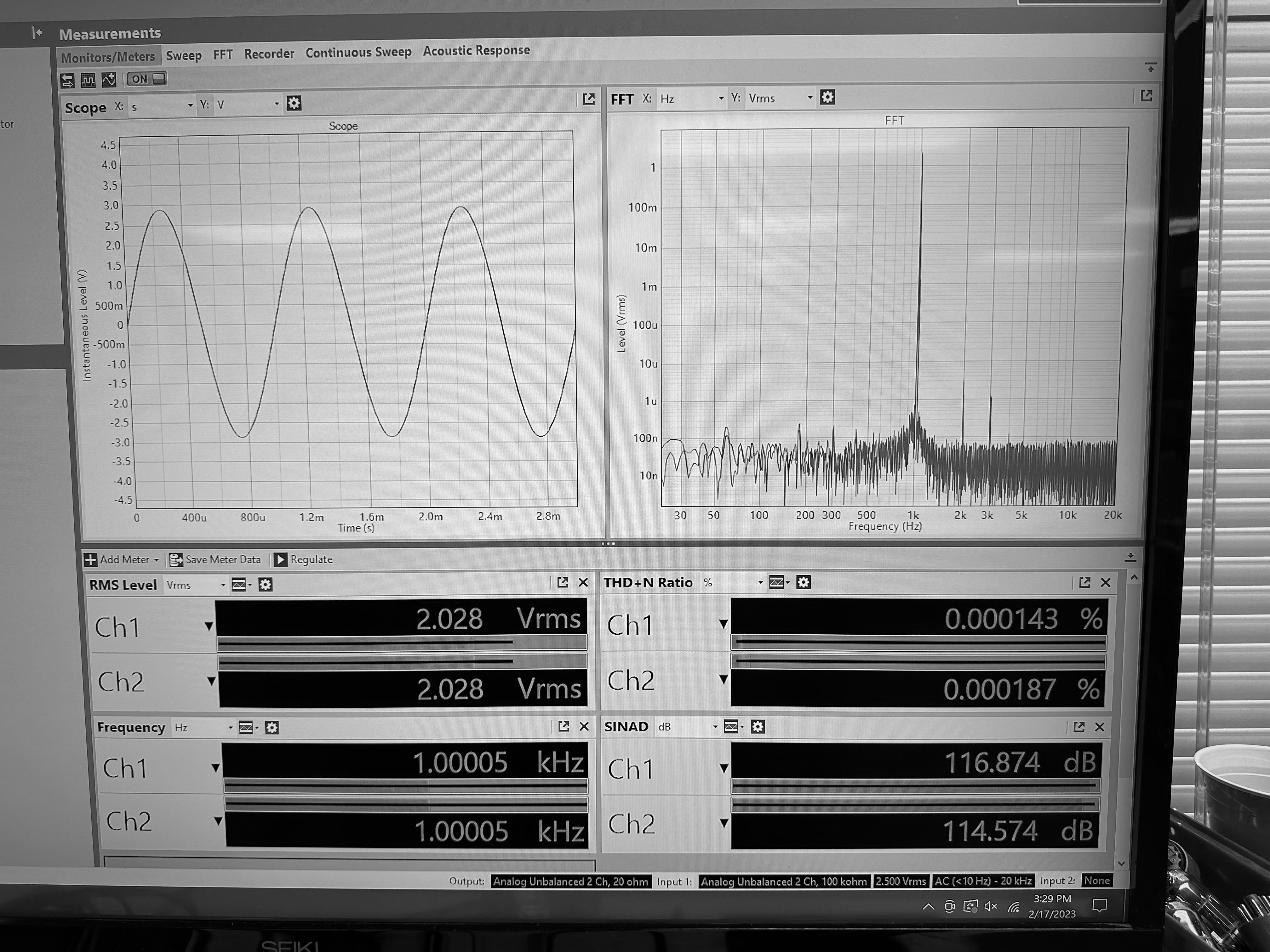This screenshot has height=952, width=1270.
Task: Pop out the FFT graph window
Action: coord(1146,96)
